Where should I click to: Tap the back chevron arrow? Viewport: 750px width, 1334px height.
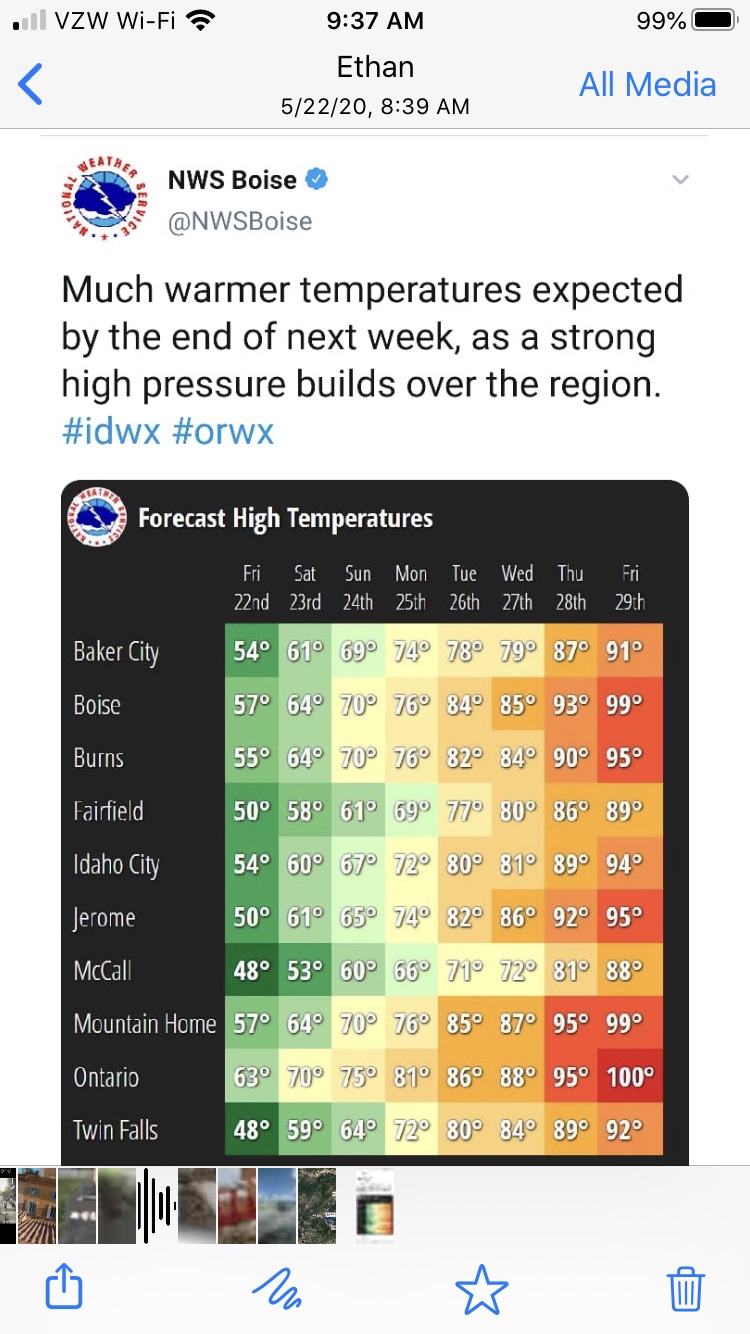(32, 84)
